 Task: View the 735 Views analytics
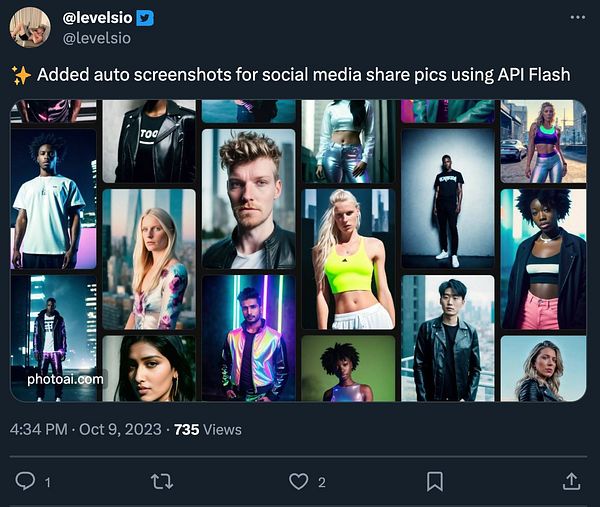point(208,429)
